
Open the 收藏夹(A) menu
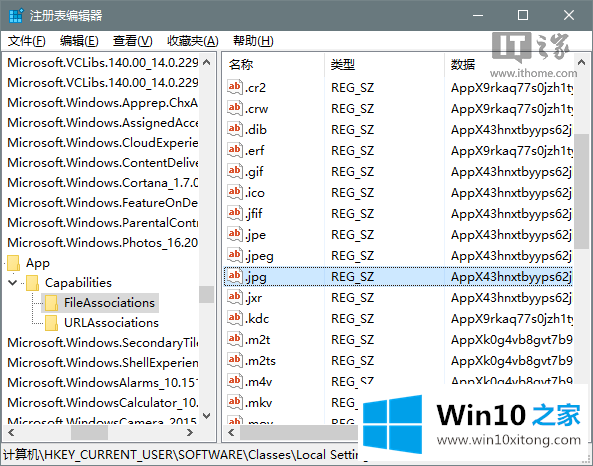point(193,40)
